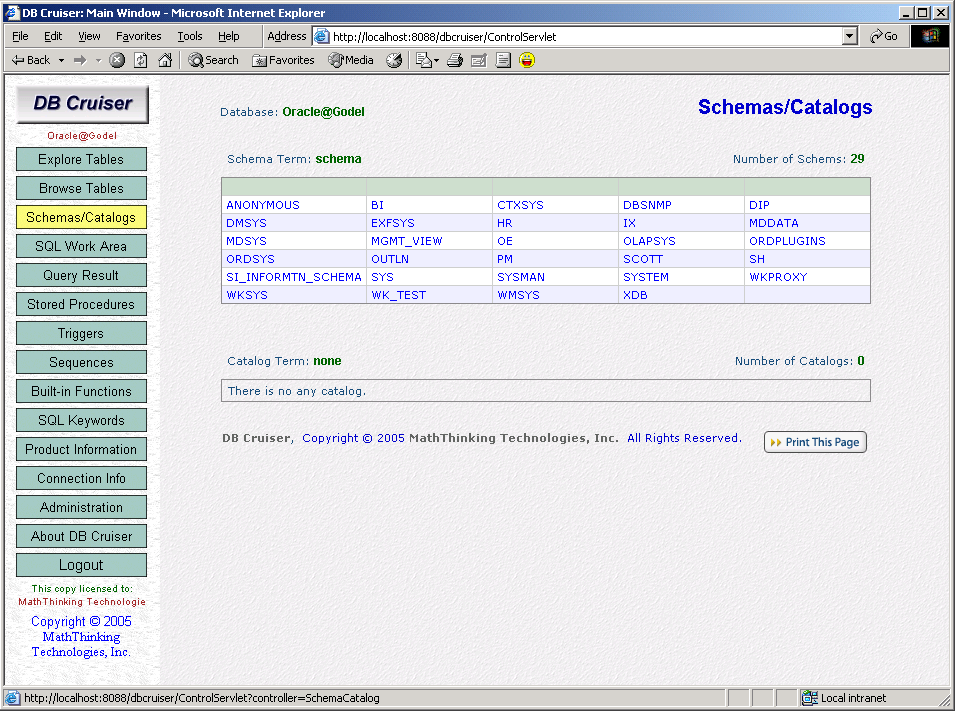Image resolution: width=955 pixels, height=711 pixels.
Task: Click inside the Address URL field
Action: tap(580, 36)
